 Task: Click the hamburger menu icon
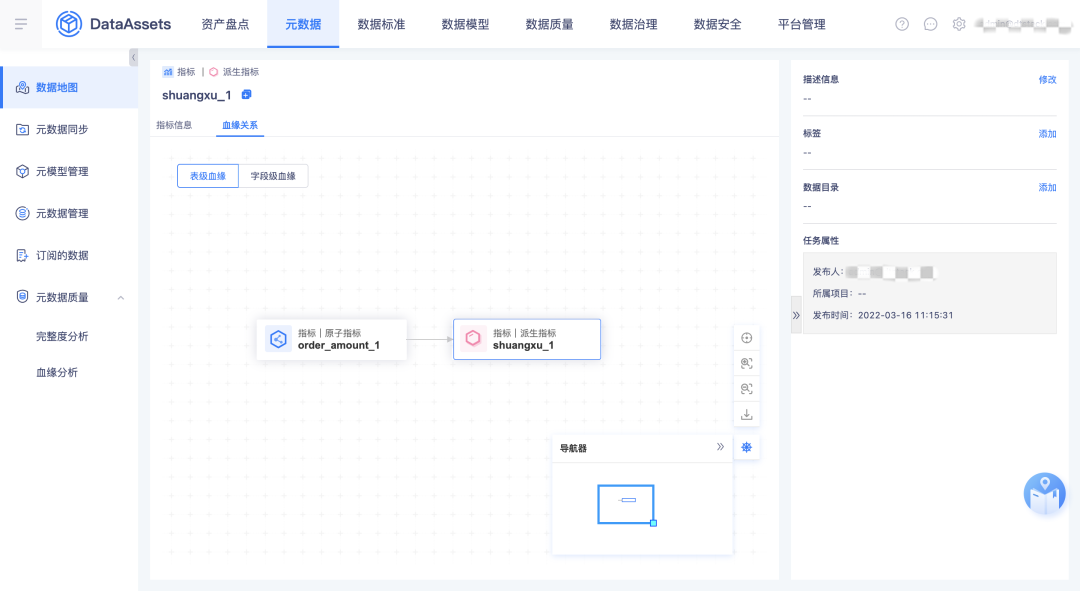click(x=21, y=24)
